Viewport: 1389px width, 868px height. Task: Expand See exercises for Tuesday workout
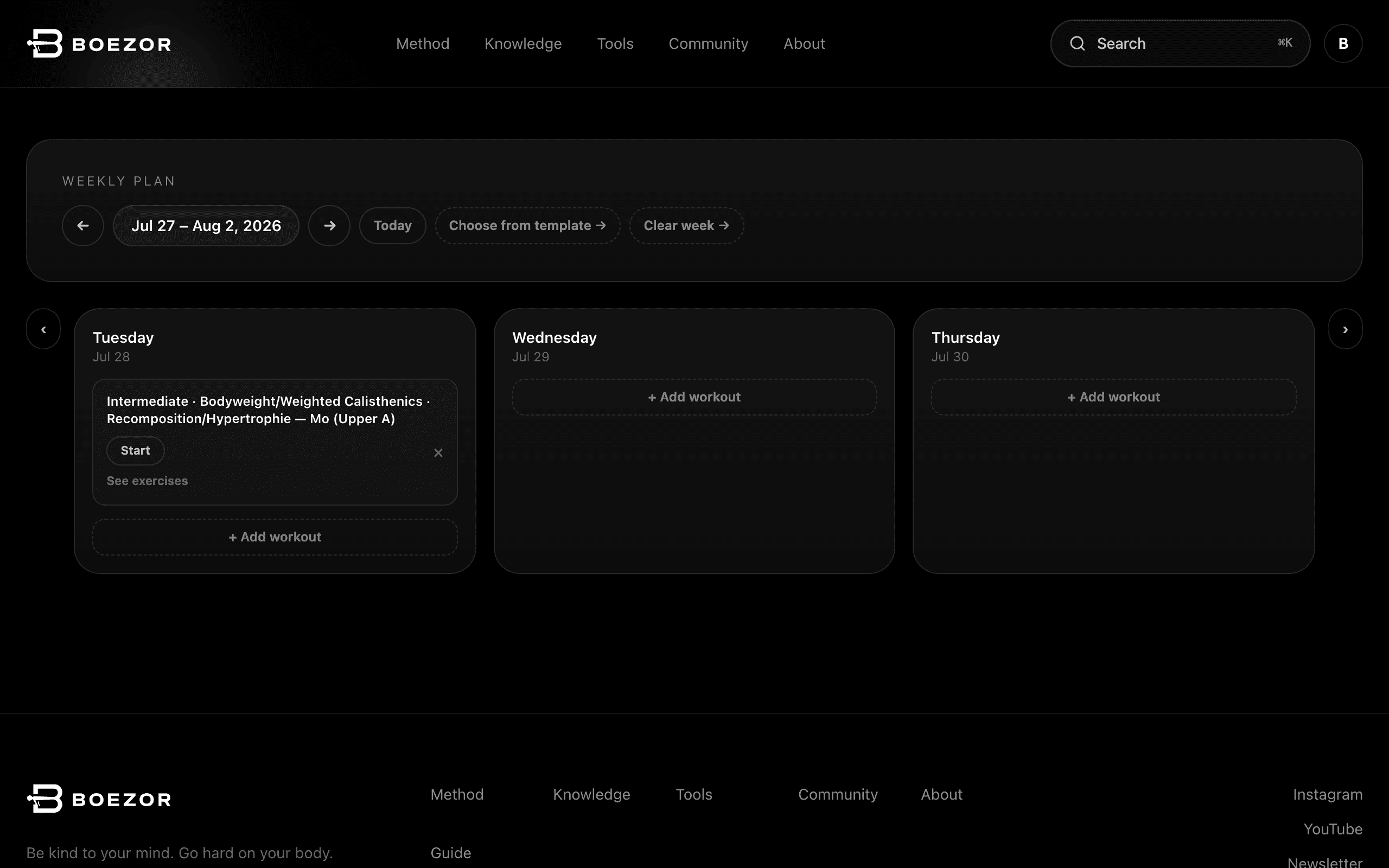pos(147,481)
